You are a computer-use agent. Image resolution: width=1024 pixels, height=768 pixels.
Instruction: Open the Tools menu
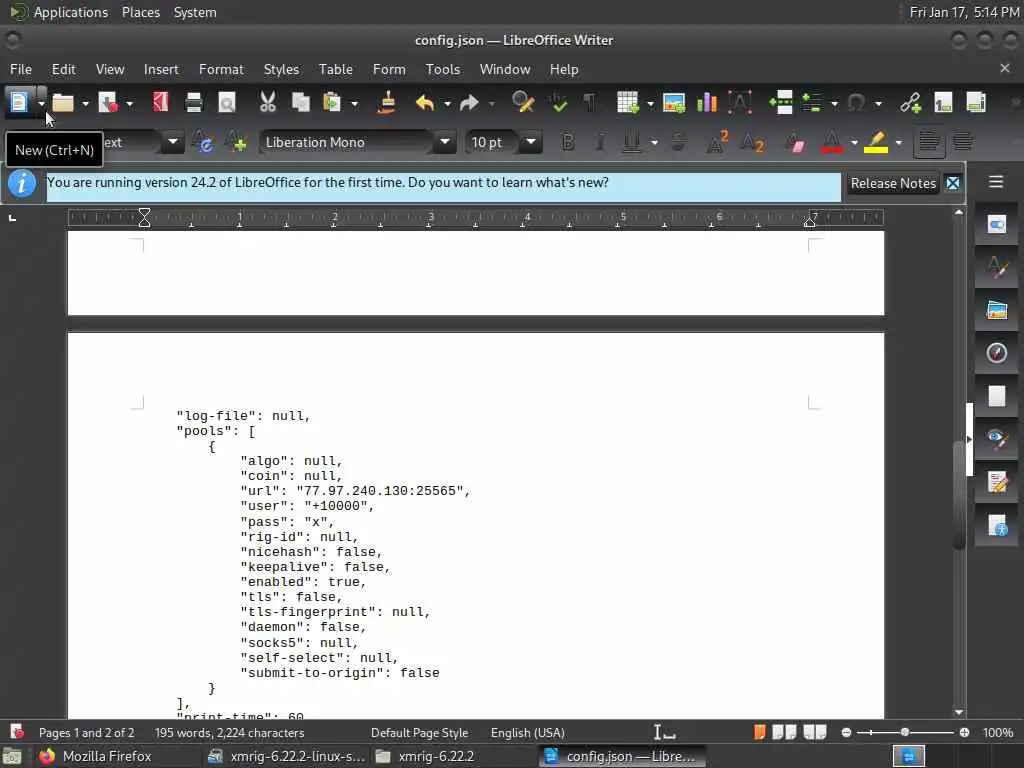coord(443,69)
